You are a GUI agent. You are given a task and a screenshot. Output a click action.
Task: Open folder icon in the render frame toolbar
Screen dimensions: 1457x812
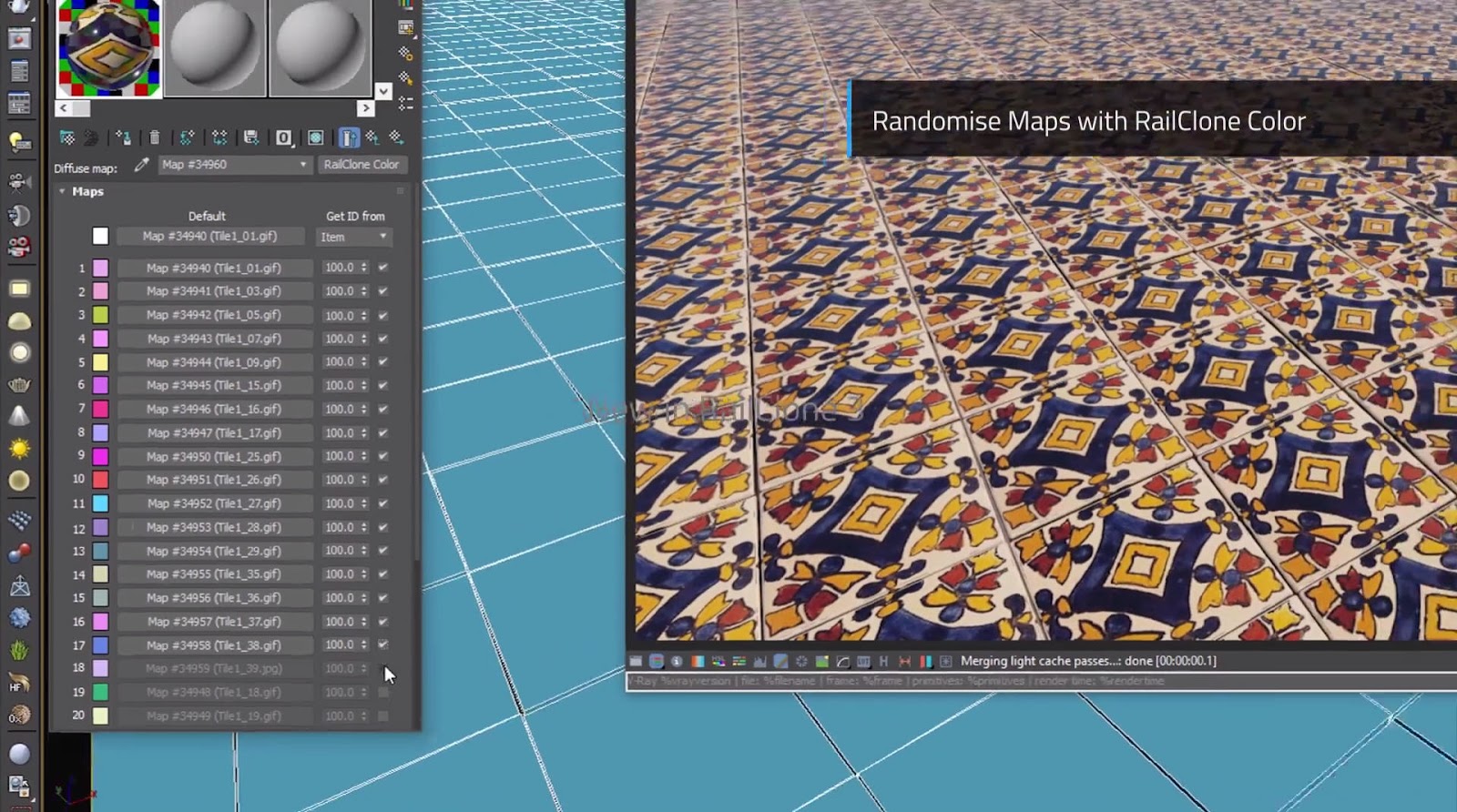(x=636, y=661)
